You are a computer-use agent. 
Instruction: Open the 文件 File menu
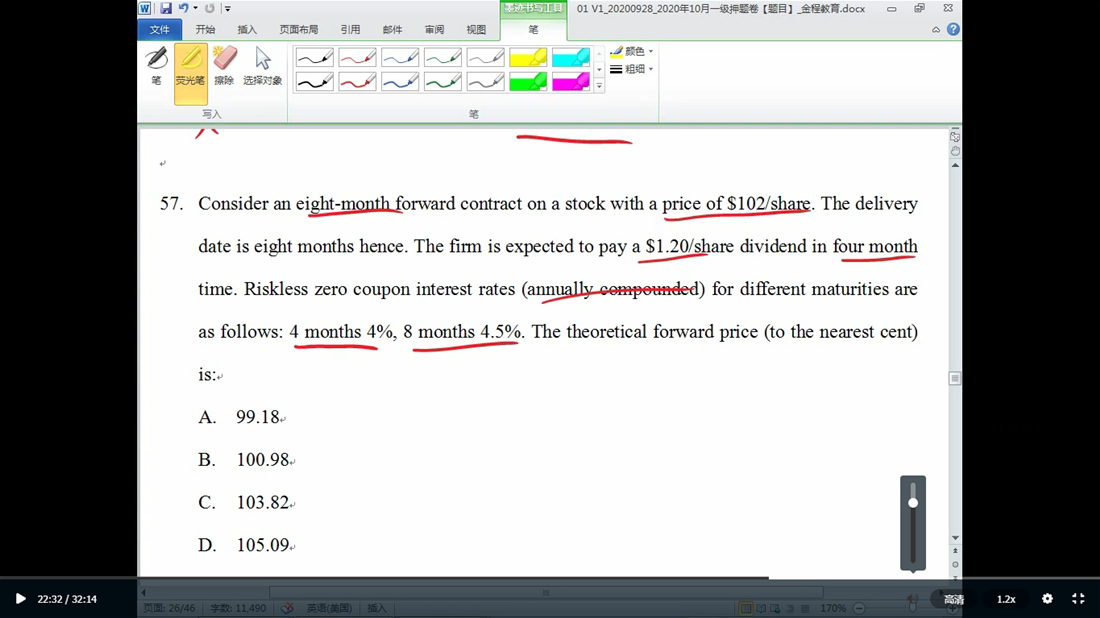tap(160, 29)
